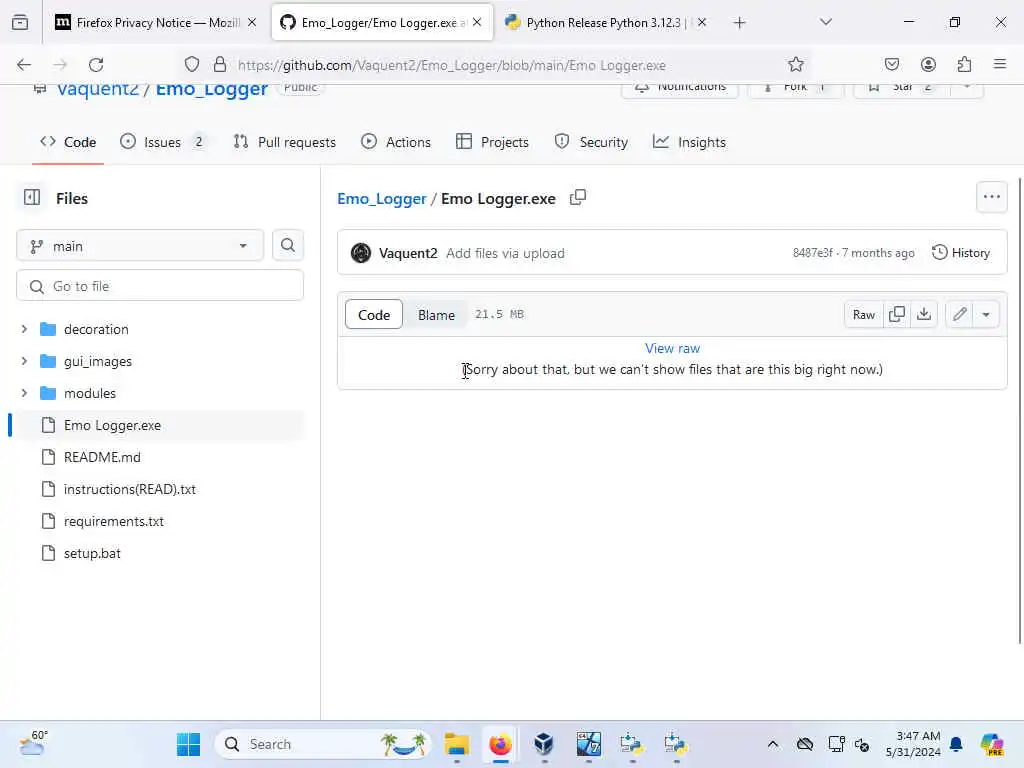Click the Vaquent2 avatar image

(x=360, y=253)
